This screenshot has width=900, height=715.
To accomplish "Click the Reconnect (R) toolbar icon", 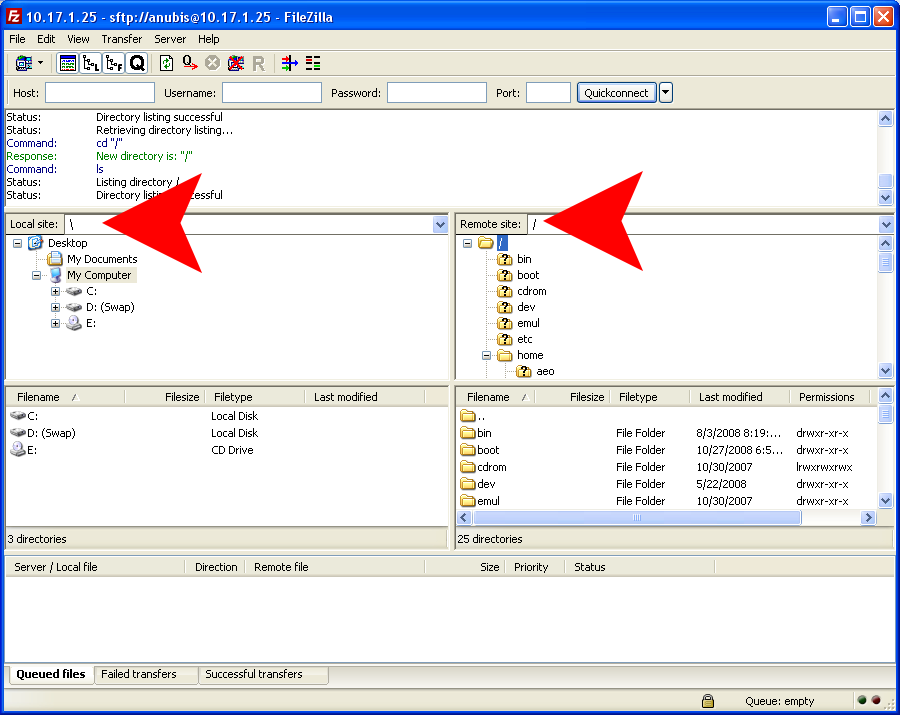I will (x=259, y=63).
